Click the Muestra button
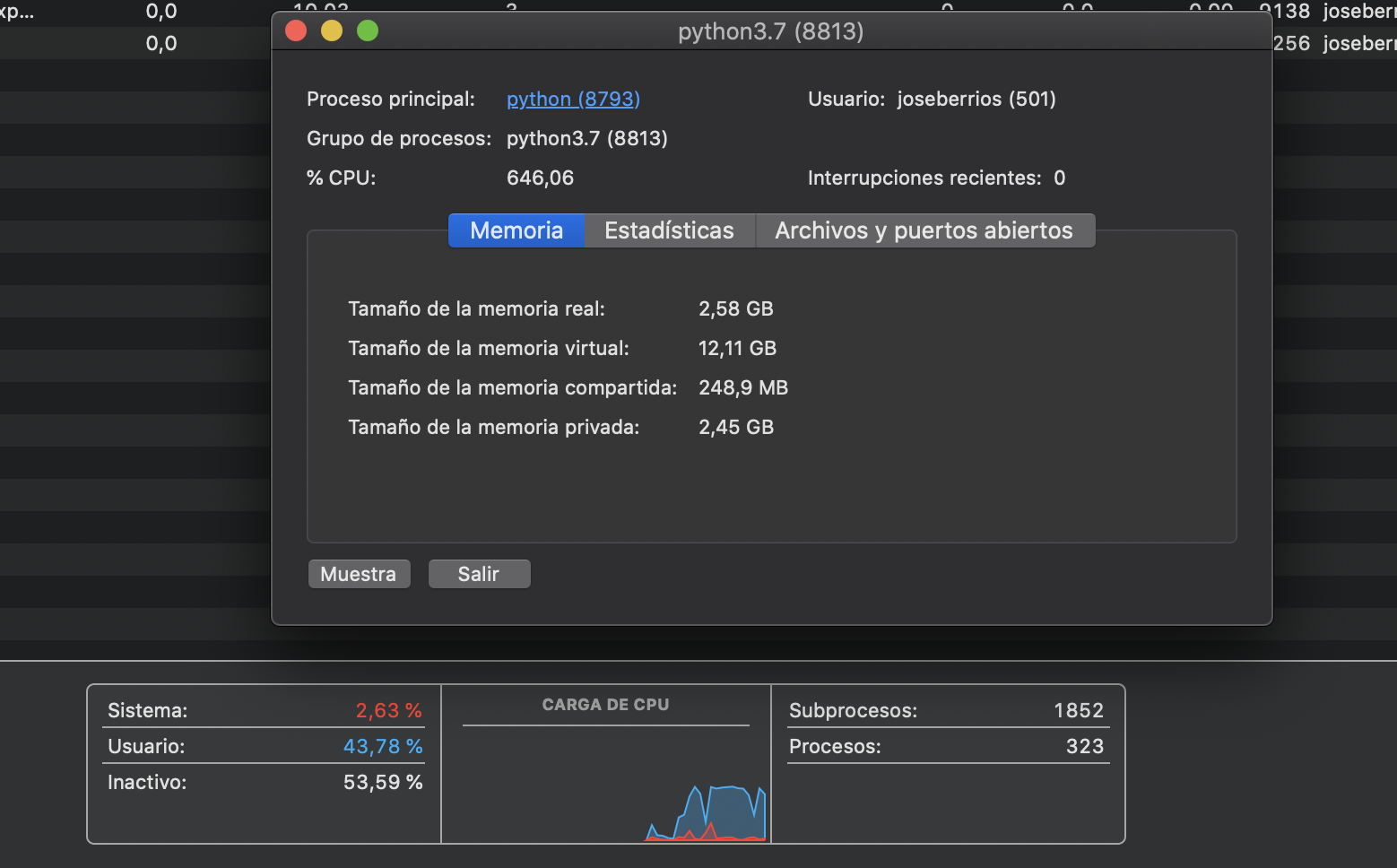This screenshot has width=1397, height=868. point(359,574)
